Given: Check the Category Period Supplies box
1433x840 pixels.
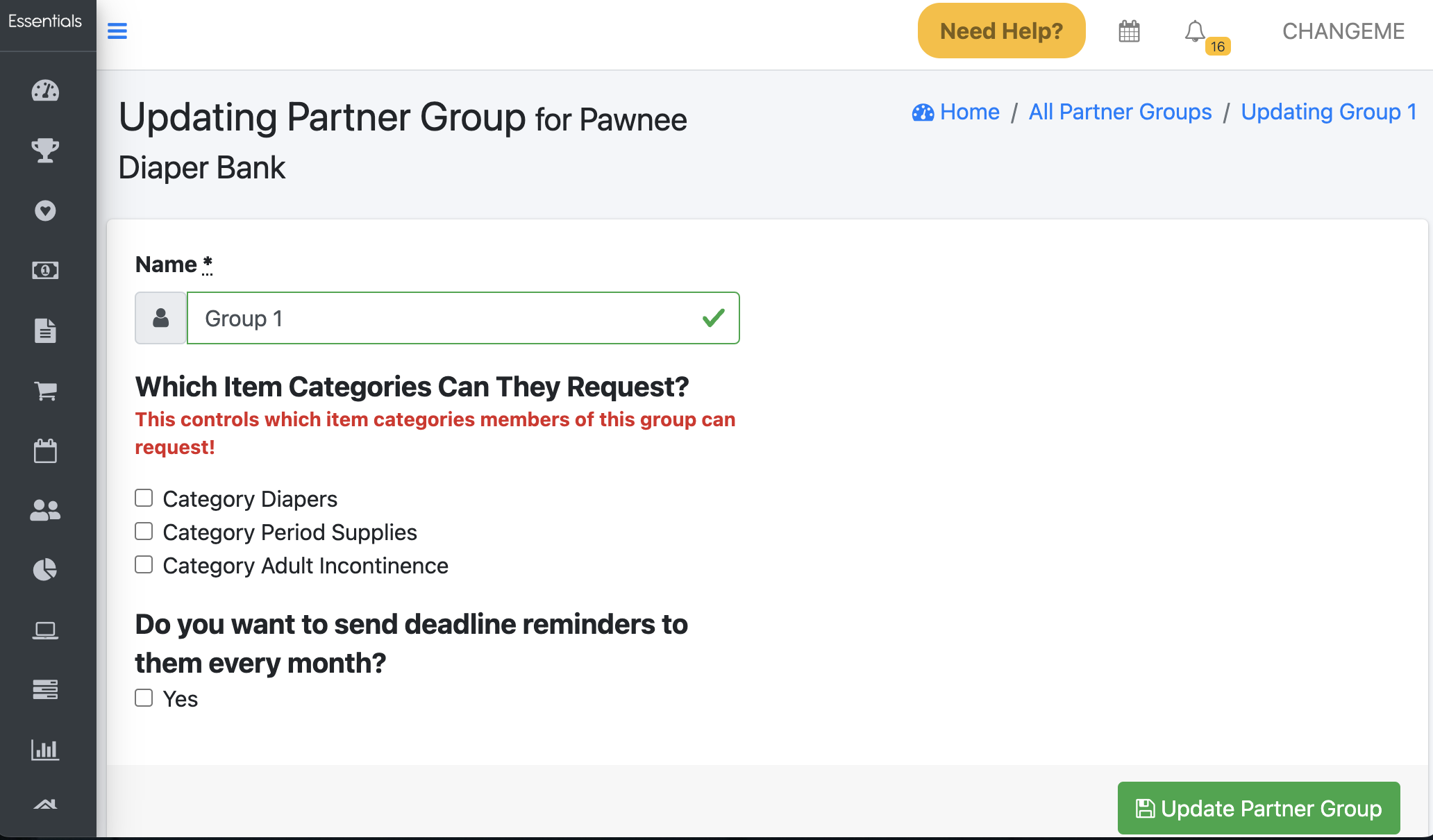Looking at the screenshot, I should [144, 531].
